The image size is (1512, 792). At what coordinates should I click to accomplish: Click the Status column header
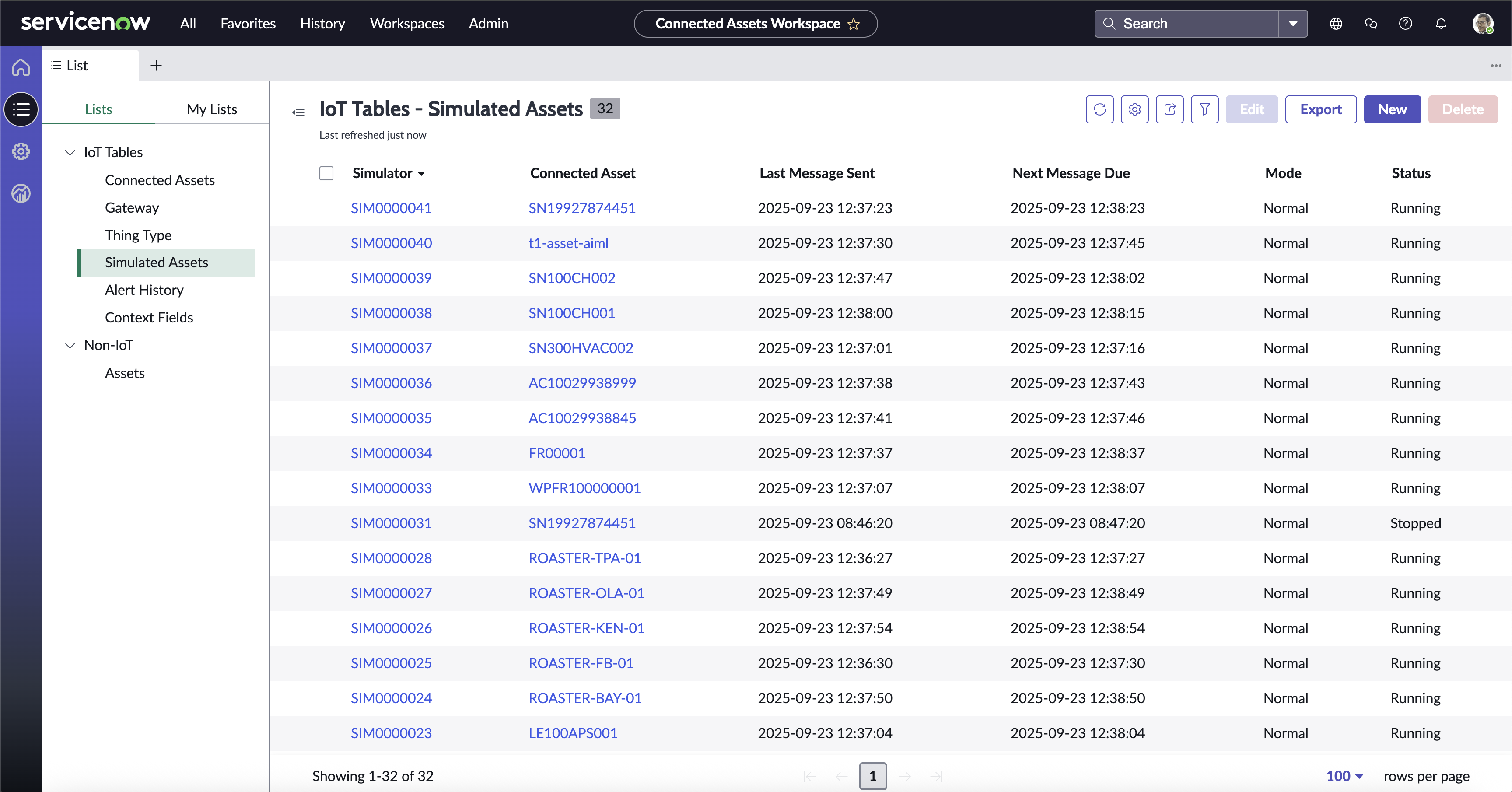pyautogui.click(x=1411, y=173)
